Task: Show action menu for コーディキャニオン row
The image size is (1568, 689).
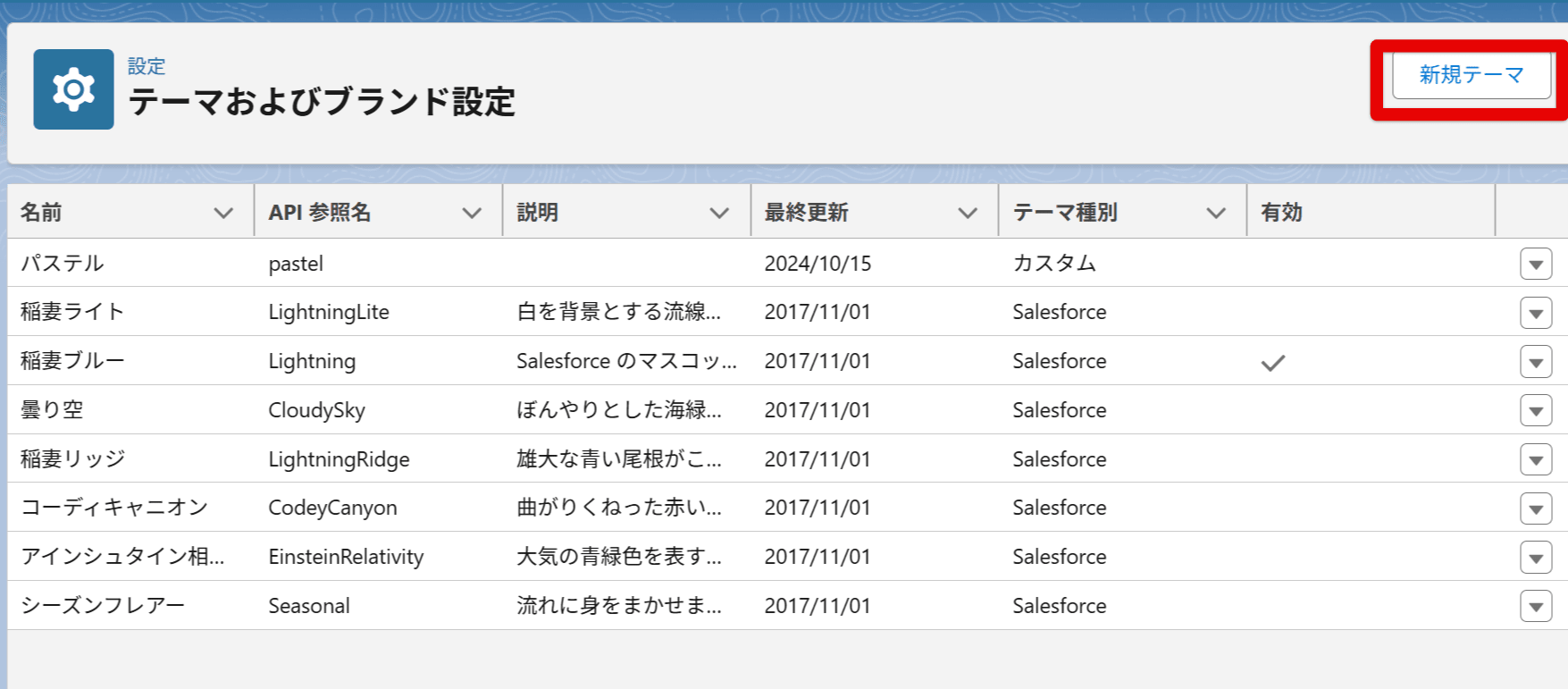Action: click(1536, 508)
